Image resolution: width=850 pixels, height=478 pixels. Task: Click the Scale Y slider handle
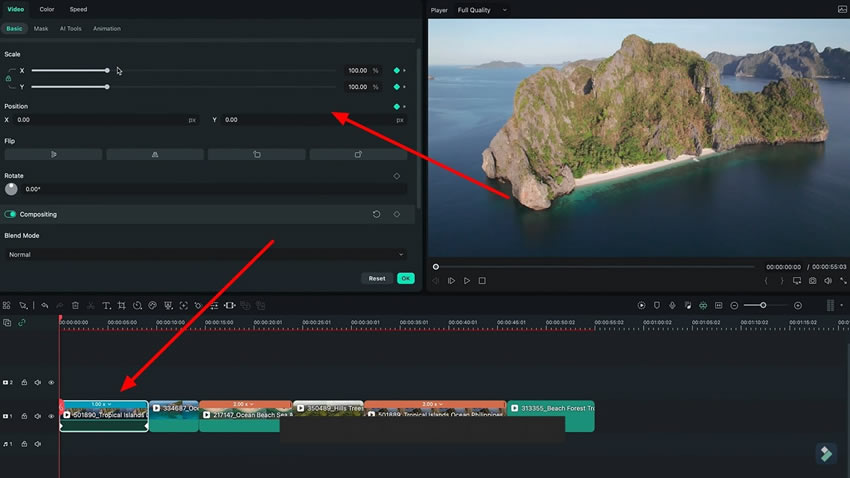(x=107, y=87)
